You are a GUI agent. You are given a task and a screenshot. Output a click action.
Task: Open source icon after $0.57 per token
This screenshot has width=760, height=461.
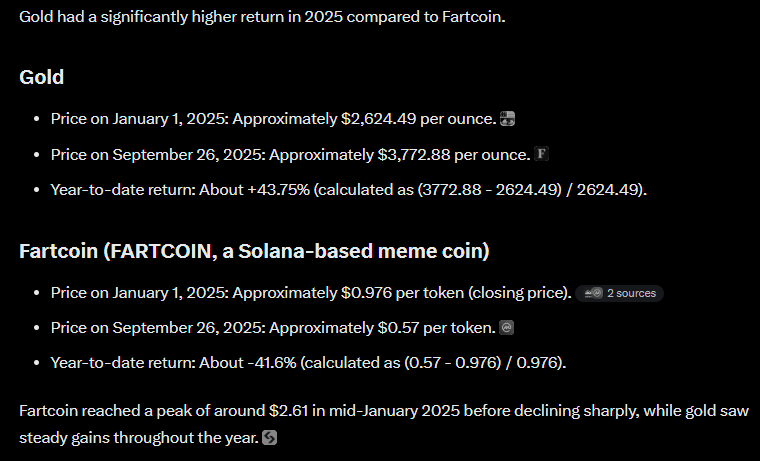click(x=507, y=328)
